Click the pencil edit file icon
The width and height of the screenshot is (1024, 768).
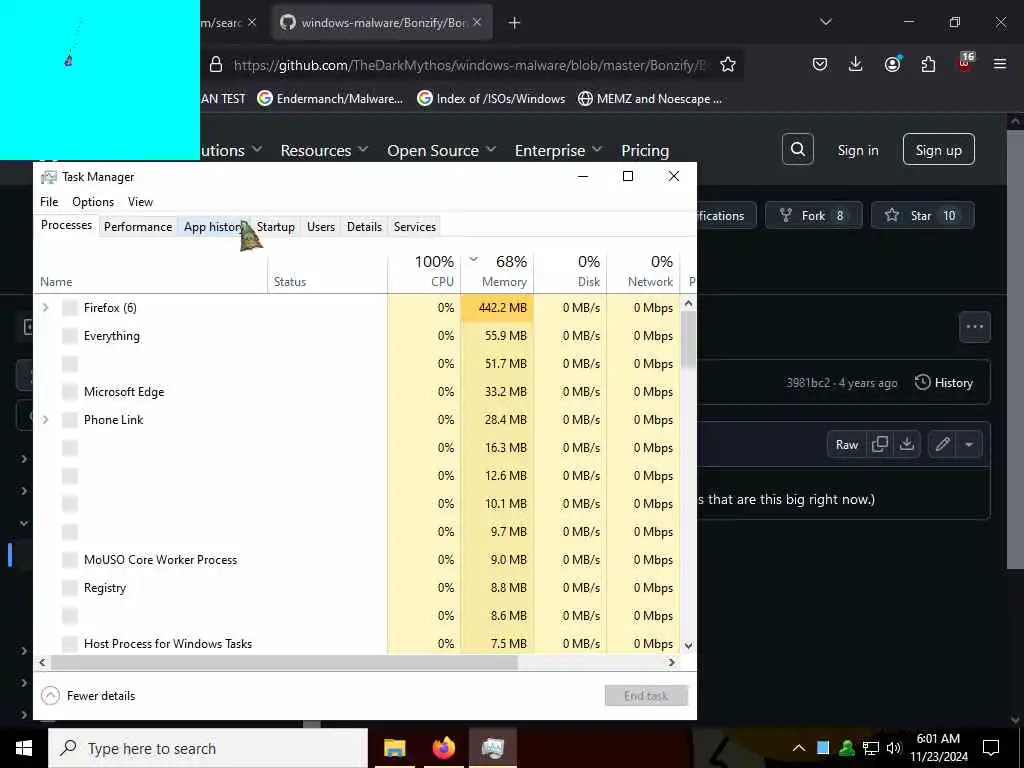click(942, 444)
